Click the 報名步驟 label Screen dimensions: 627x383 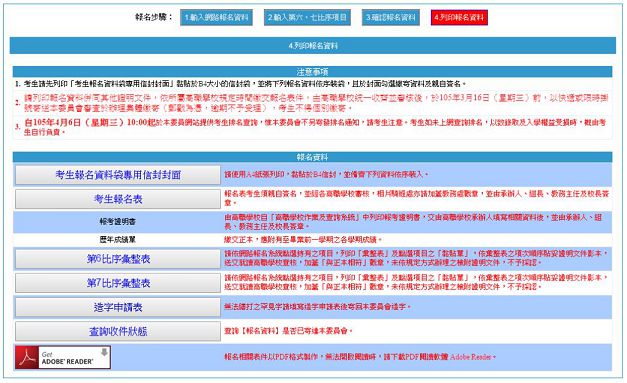pos(154,17)
